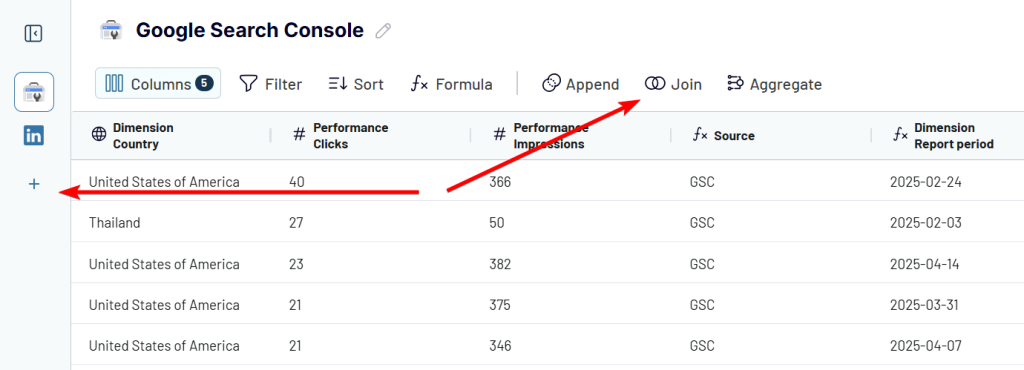This screenshot has width=1024, height=370.
Task: Edit the title using the pencil icon
Action: (383, 31)
